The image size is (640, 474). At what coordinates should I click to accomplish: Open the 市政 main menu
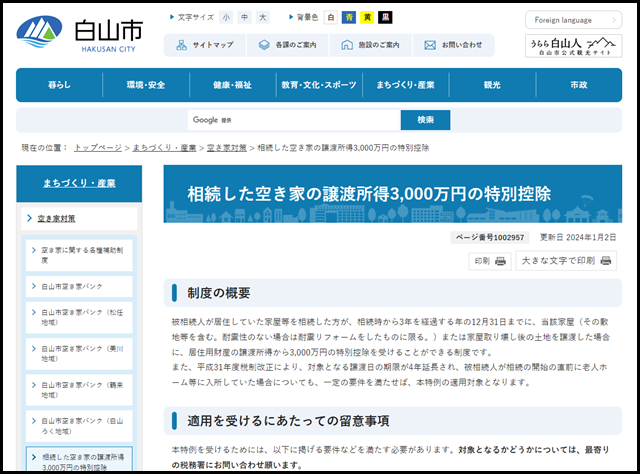point(579,85)
